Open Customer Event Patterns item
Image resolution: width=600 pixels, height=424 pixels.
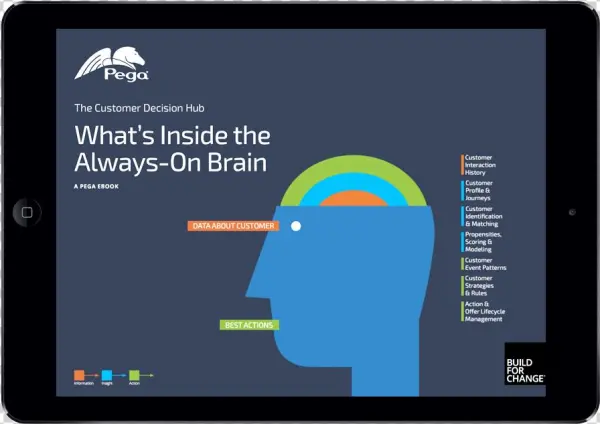485,264
